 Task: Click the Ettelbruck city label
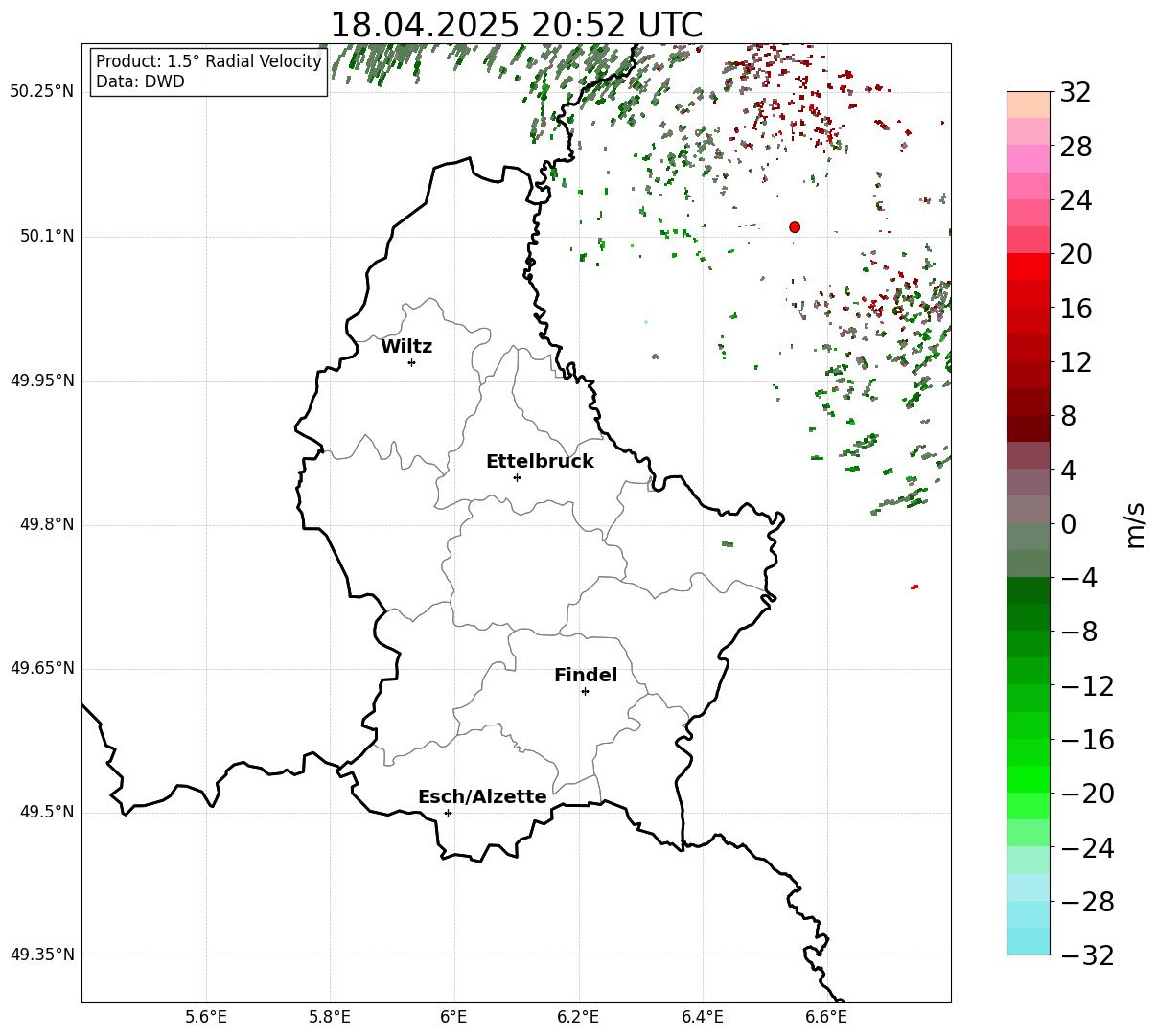click(x=540, y=462)
